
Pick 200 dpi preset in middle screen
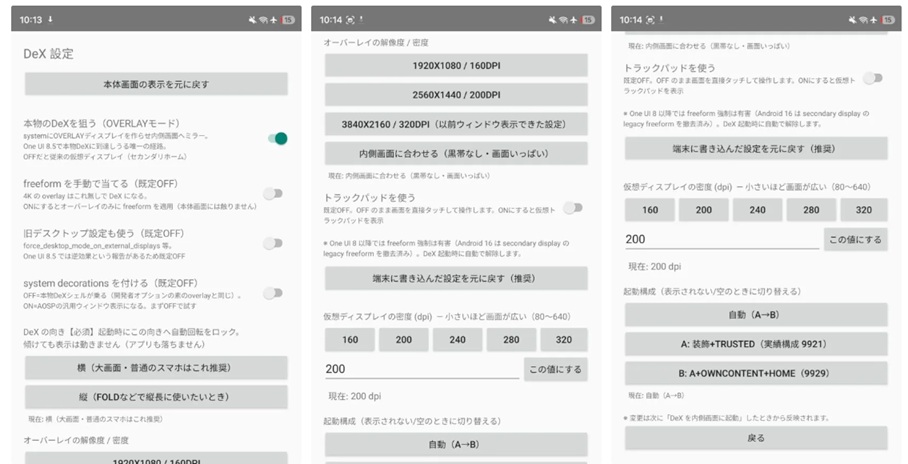tap(404, 340)
